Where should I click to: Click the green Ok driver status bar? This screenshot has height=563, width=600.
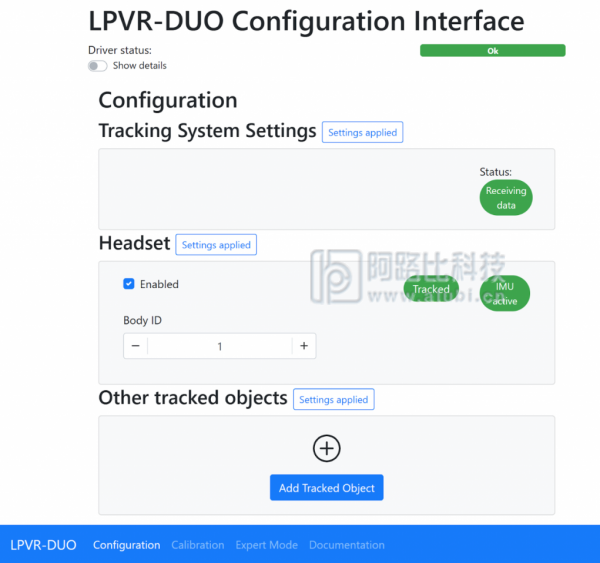492,51
